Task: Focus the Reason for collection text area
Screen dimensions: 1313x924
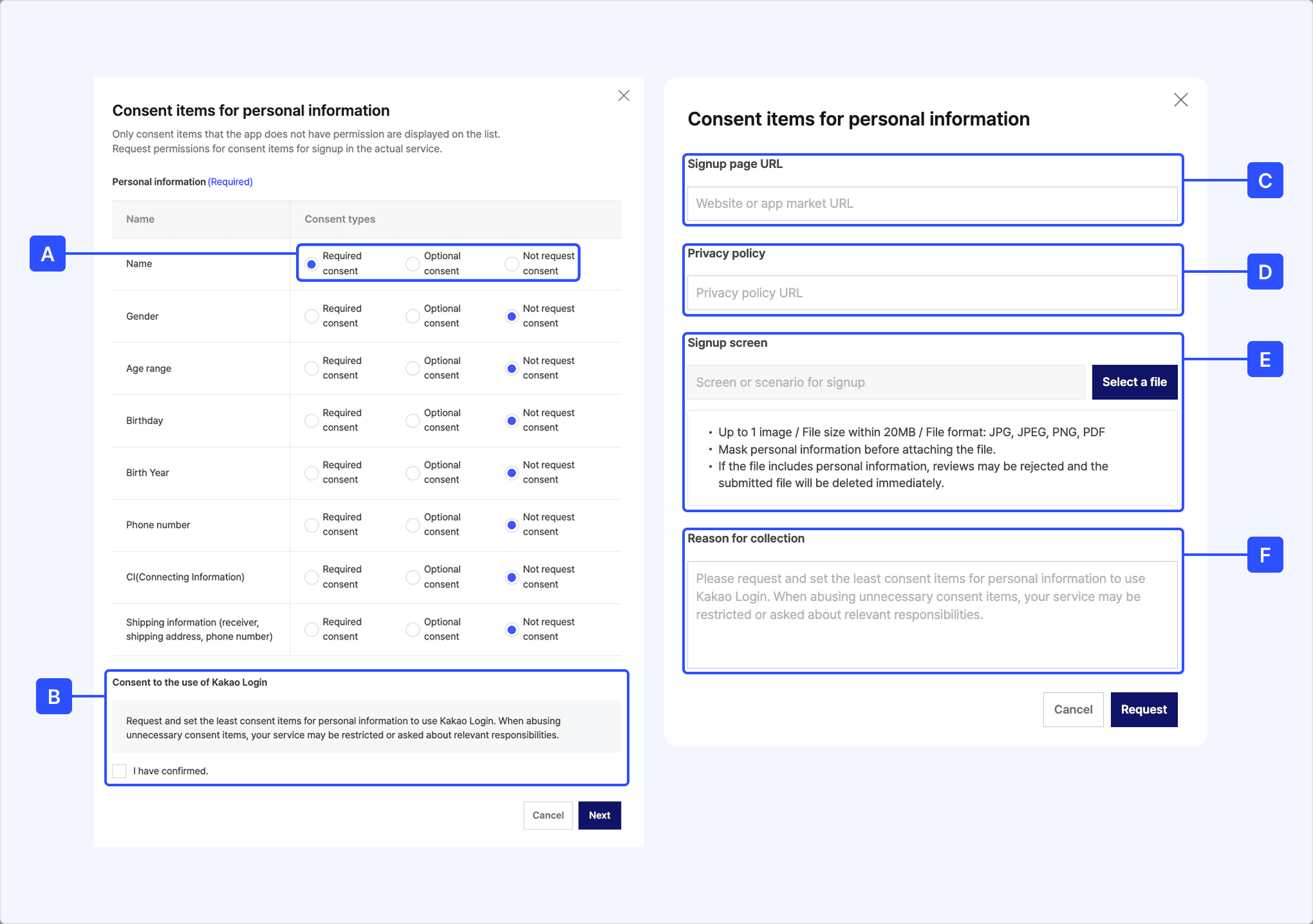Action: coord(932,614)
